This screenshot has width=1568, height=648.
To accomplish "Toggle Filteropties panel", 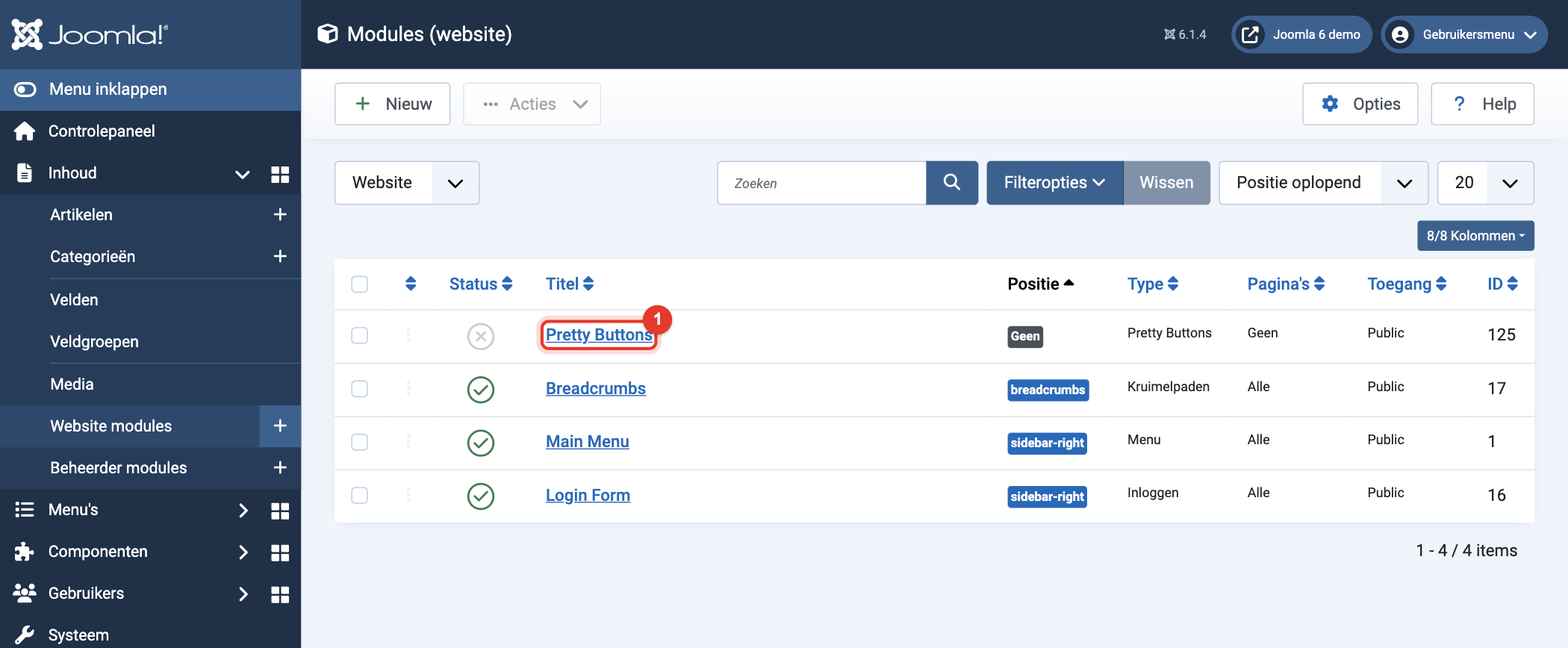I will 1055,183.
